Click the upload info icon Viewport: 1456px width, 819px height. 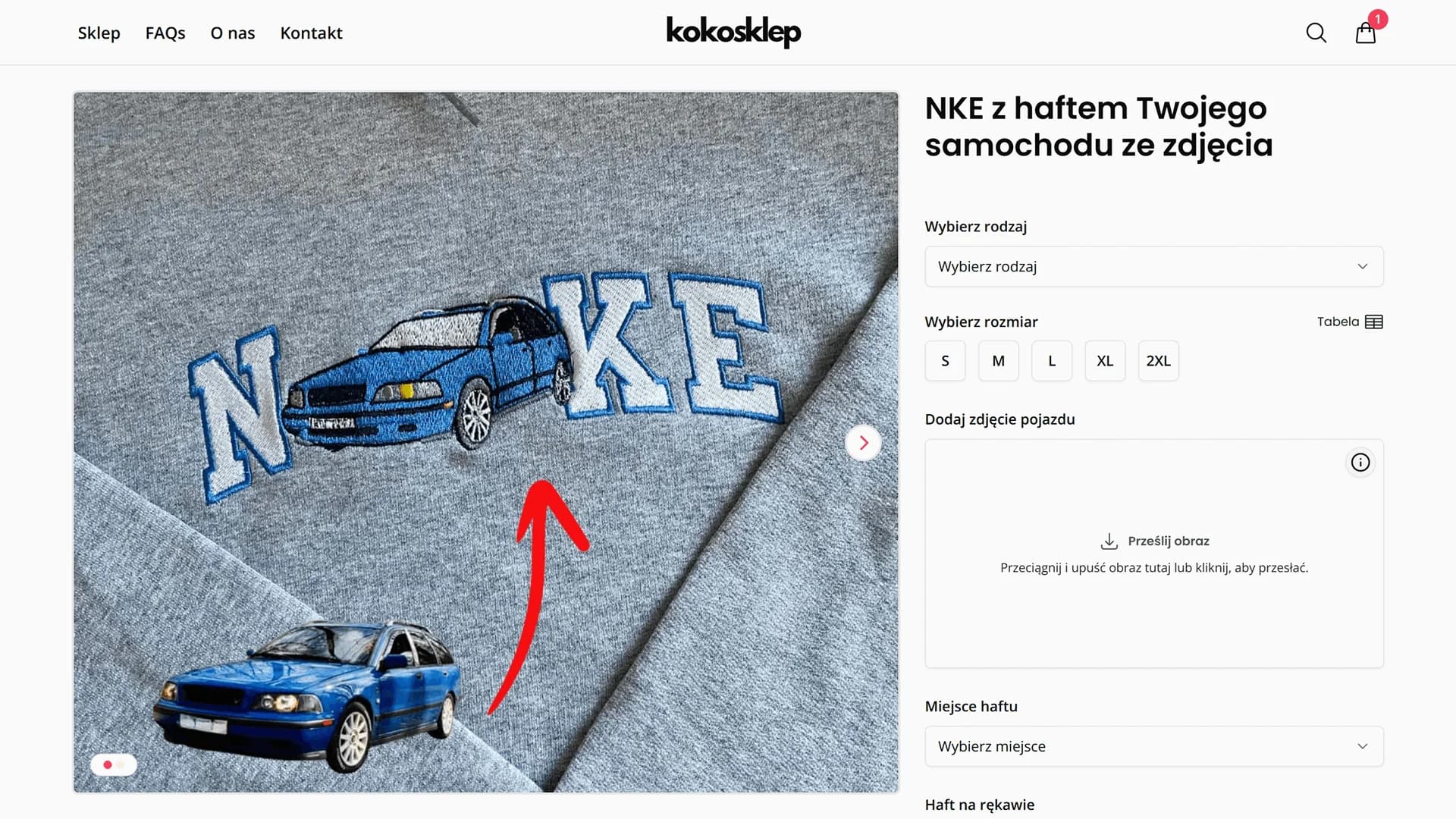coord(1360,463)
